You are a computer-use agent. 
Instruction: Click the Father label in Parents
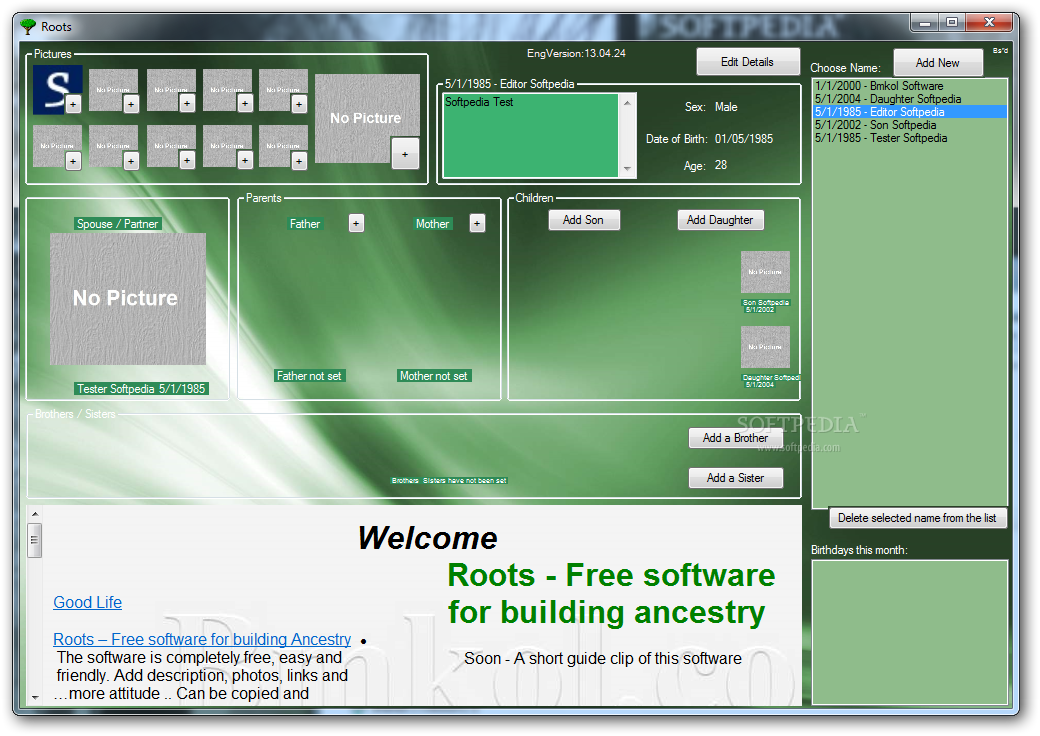click(x=305, y=224)
